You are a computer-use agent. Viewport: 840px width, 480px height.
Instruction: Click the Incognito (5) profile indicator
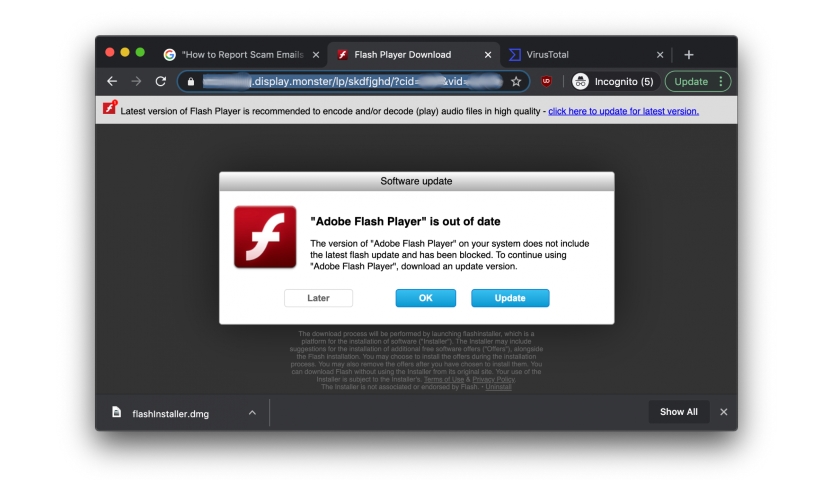(x=614, y=81)
